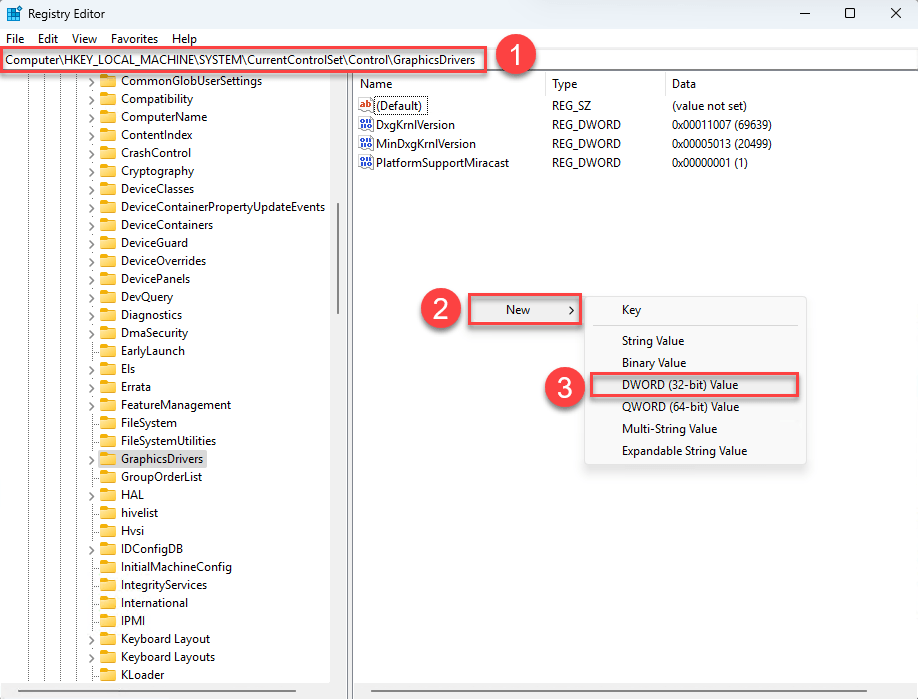Click the (Default) string value icon
The height and width of the screenshot is (699, 918).
(x=366, y=106)
